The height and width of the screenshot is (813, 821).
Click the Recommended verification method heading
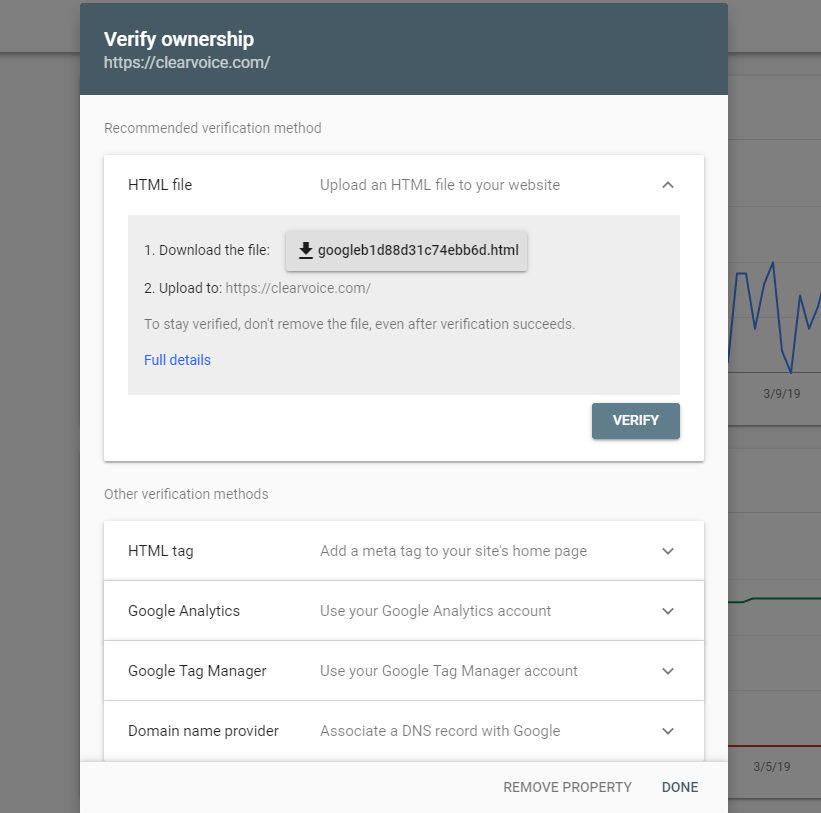pos(212,128)
